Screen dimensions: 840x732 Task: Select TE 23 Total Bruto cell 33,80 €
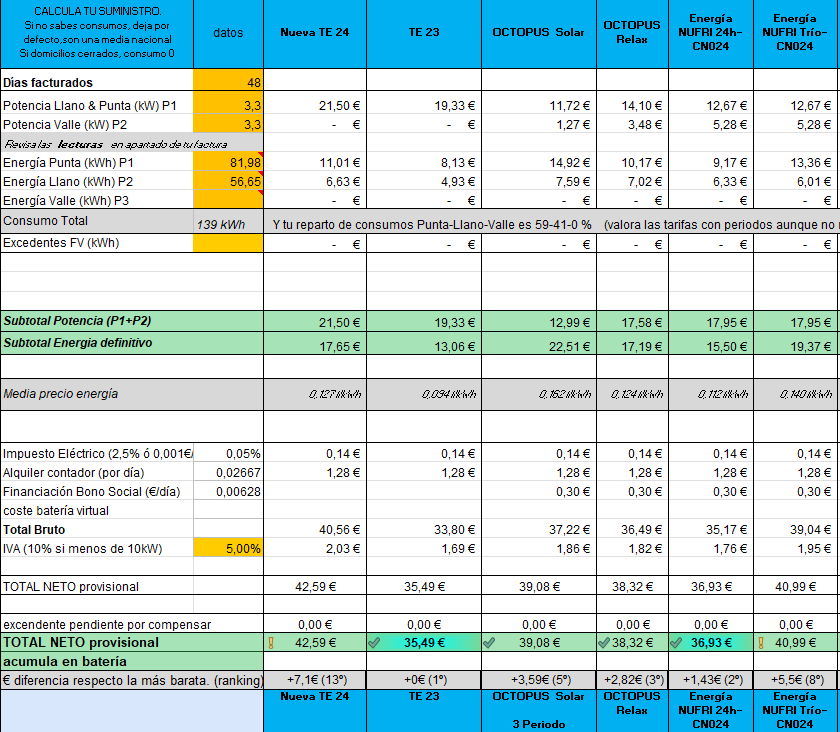coord(424,529)
